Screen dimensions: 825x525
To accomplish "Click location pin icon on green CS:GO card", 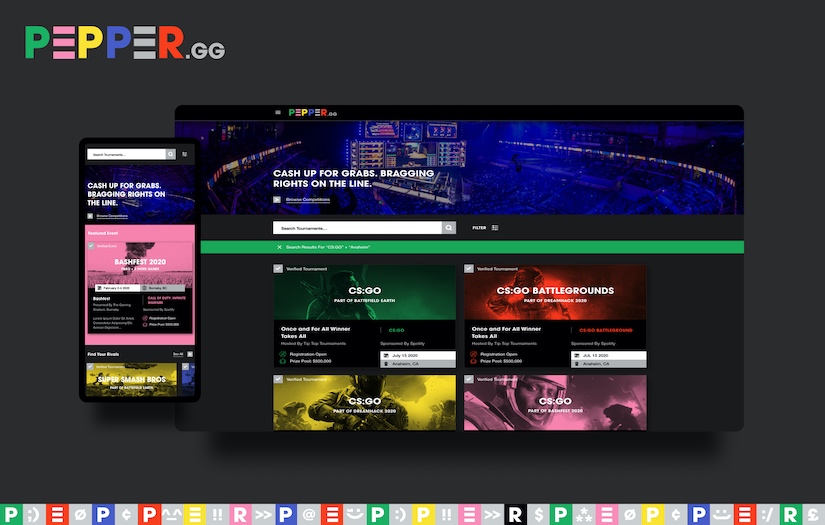I will coord(386,364).
